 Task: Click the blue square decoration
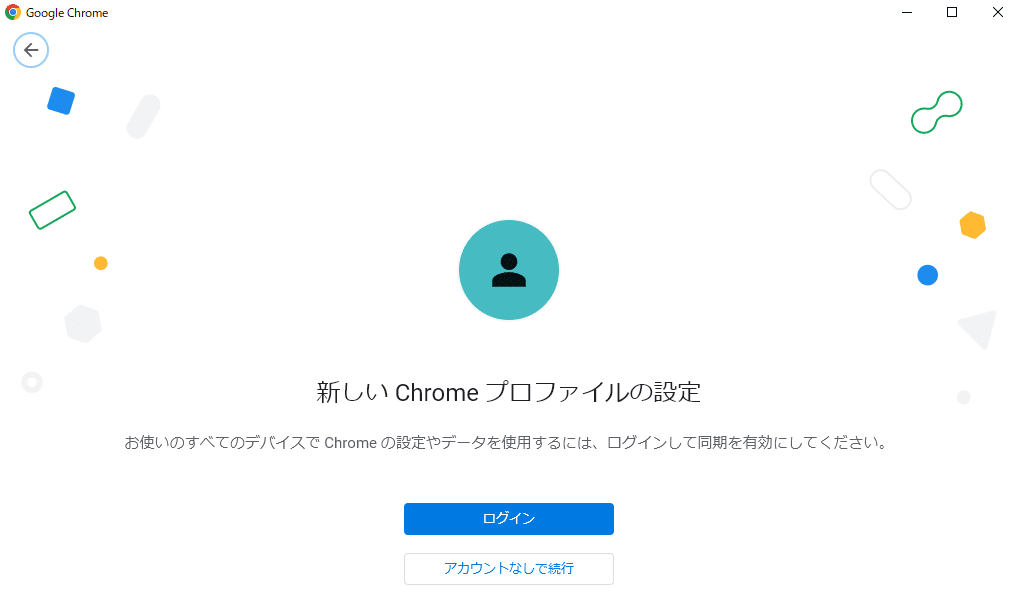(61, 101)
